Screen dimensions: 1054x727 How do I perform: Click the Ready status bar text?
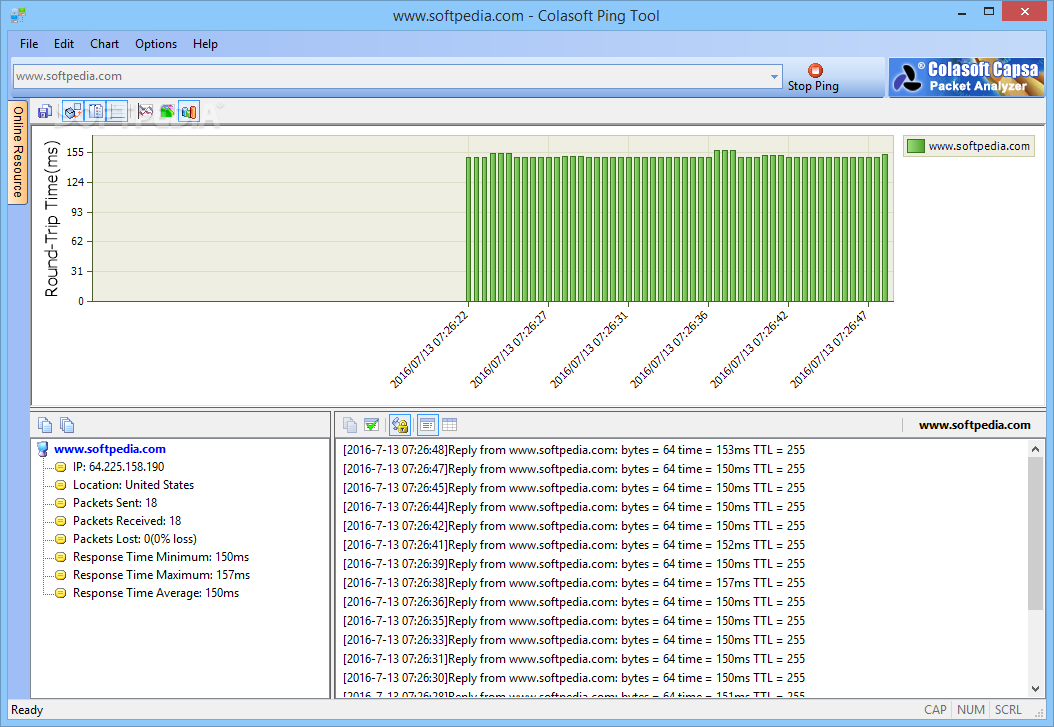point(27,710)
